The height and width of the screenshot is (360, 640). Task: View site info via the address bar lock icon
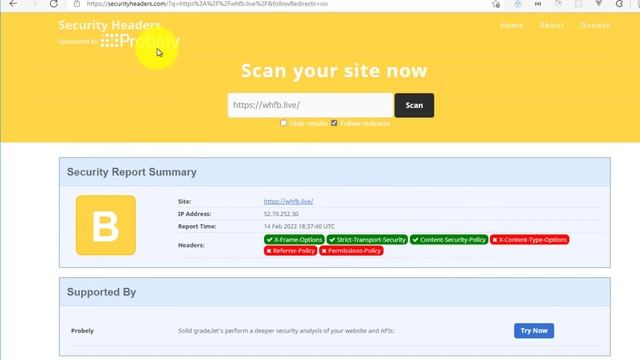[77, 4]
